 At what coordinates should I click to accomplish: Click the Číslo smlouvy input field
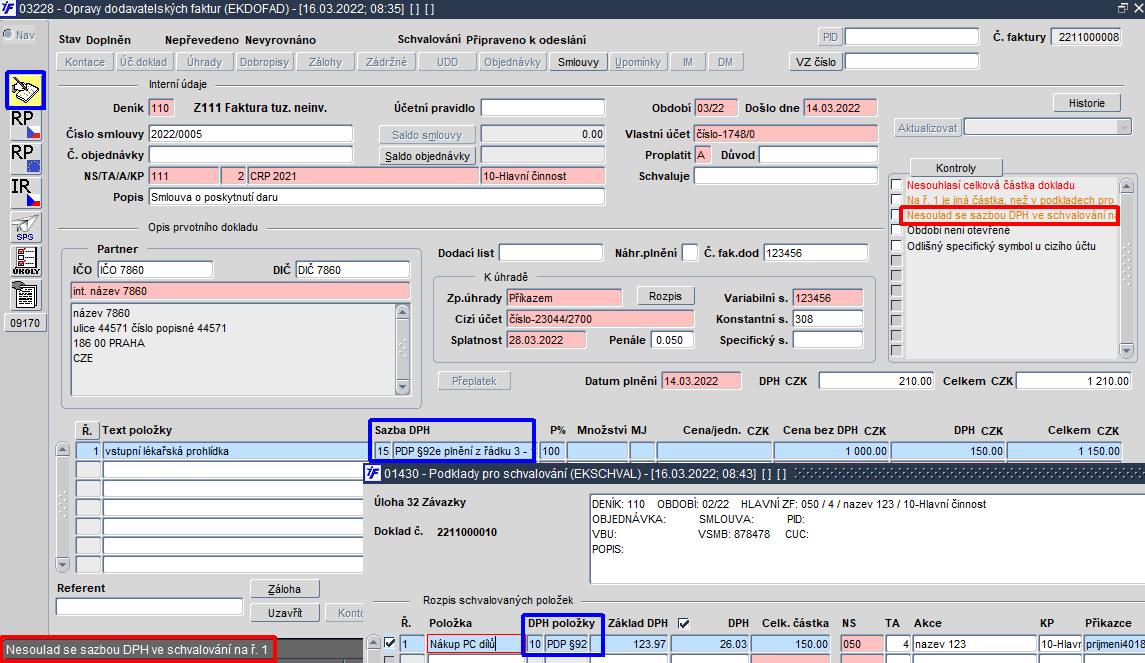(x=250, y=134)
